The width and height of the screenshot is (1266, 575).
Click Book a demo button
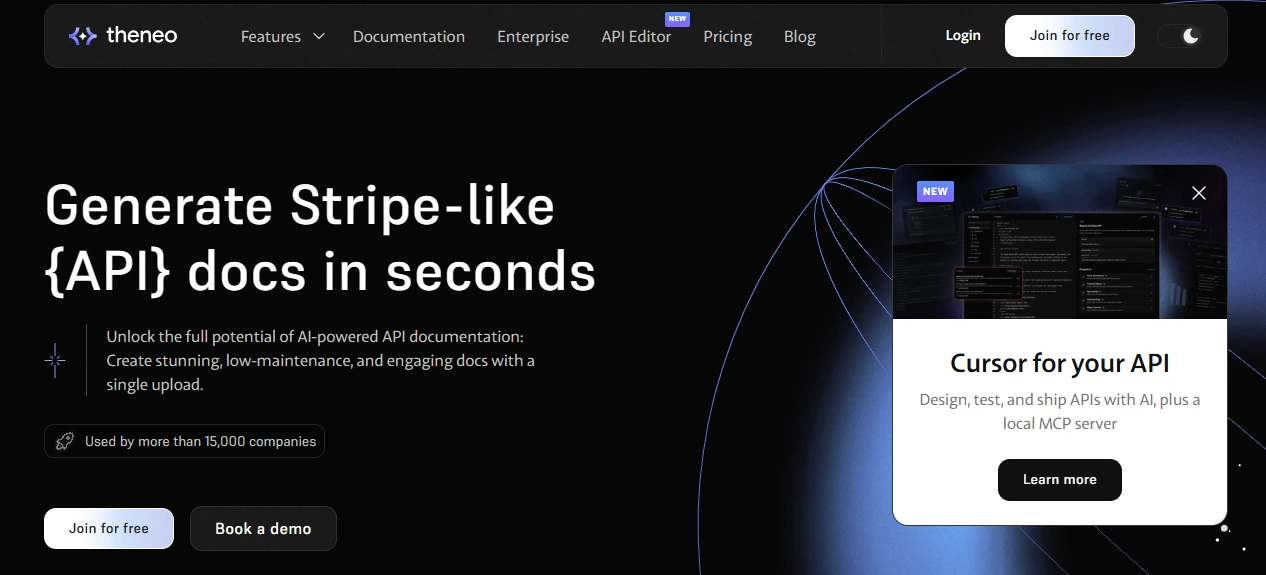tap(263, 528)
